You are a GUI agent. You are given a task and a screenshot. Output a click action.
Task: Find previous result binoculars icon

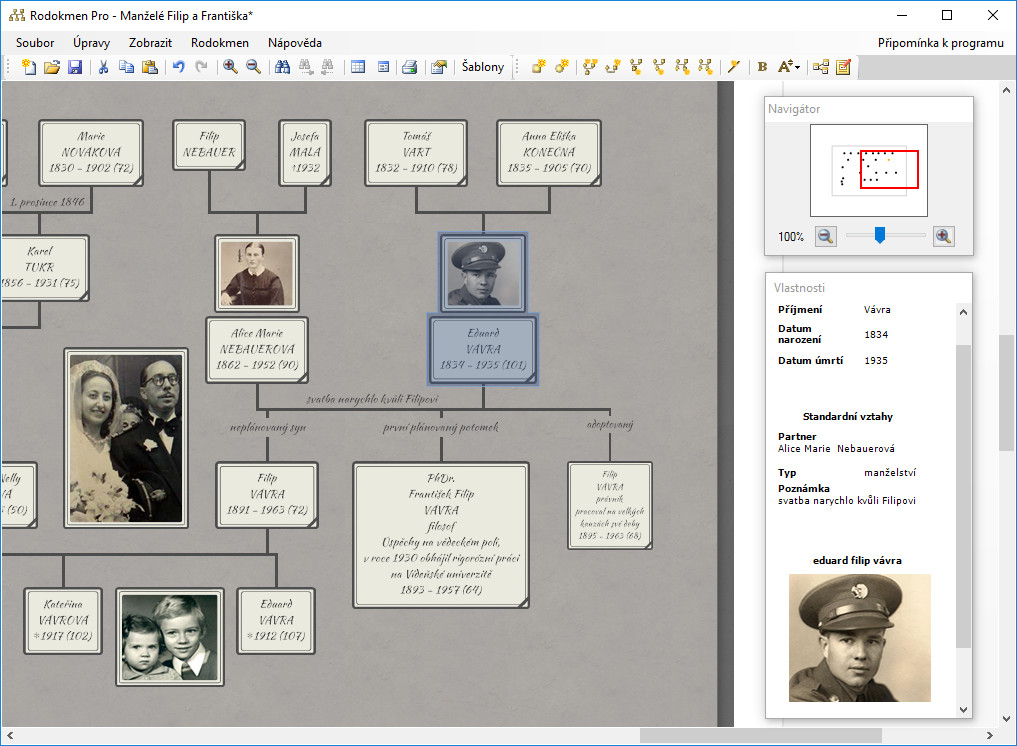[x=328, y=67]
